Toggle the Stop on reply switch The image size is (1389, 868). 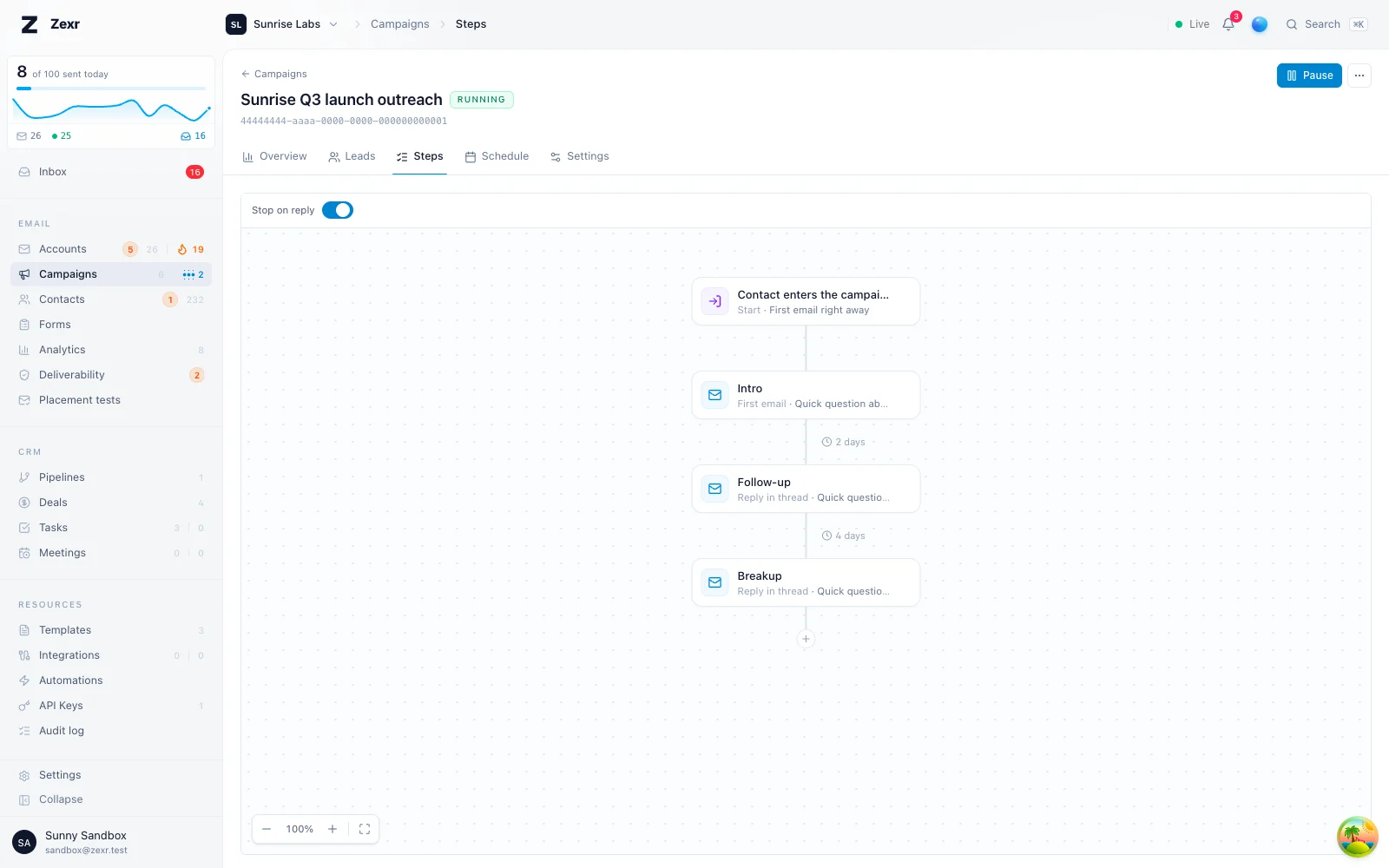[338, 210]
